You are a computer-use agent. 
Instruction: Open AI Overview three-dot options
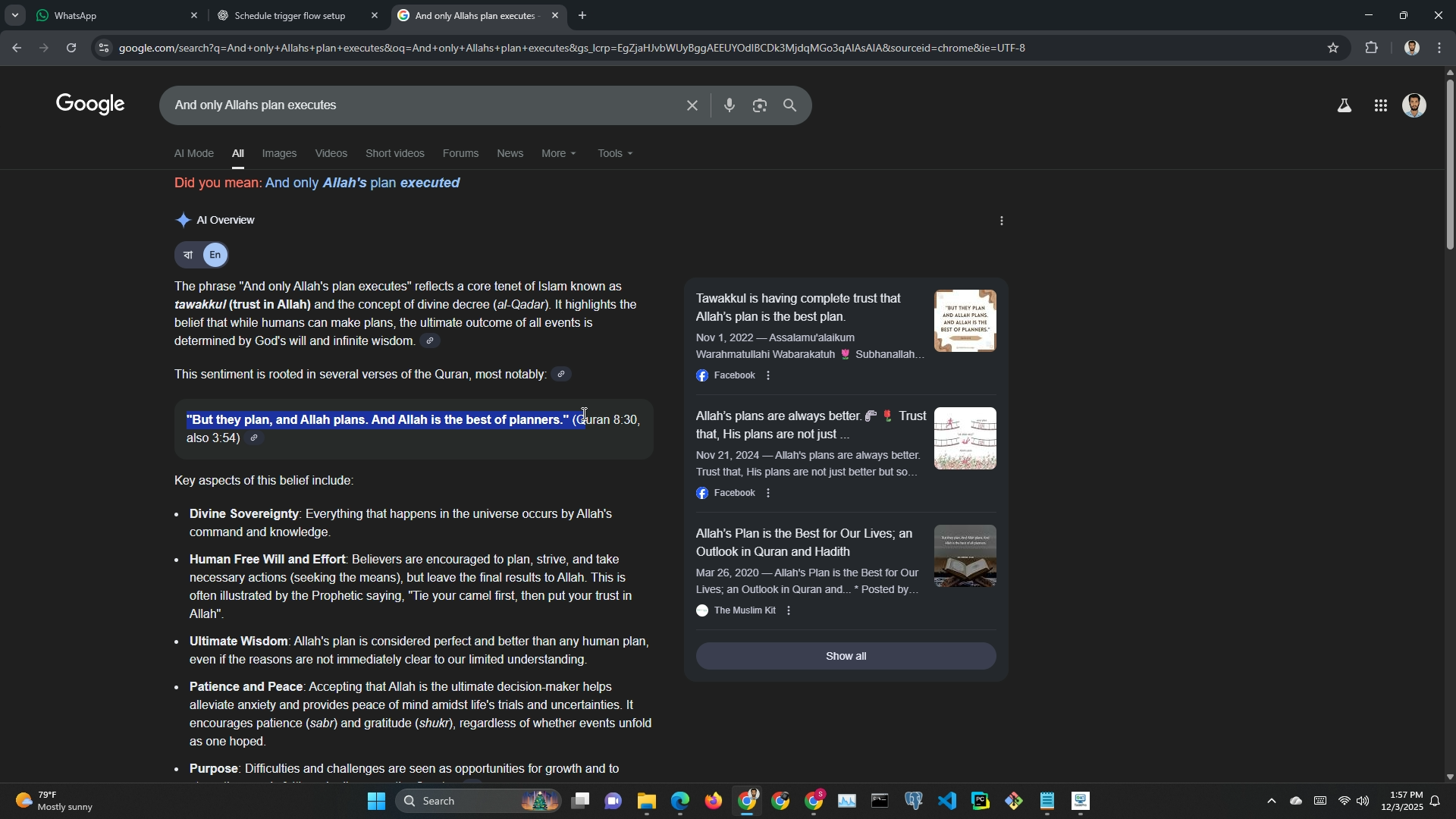coord(1002,221)
